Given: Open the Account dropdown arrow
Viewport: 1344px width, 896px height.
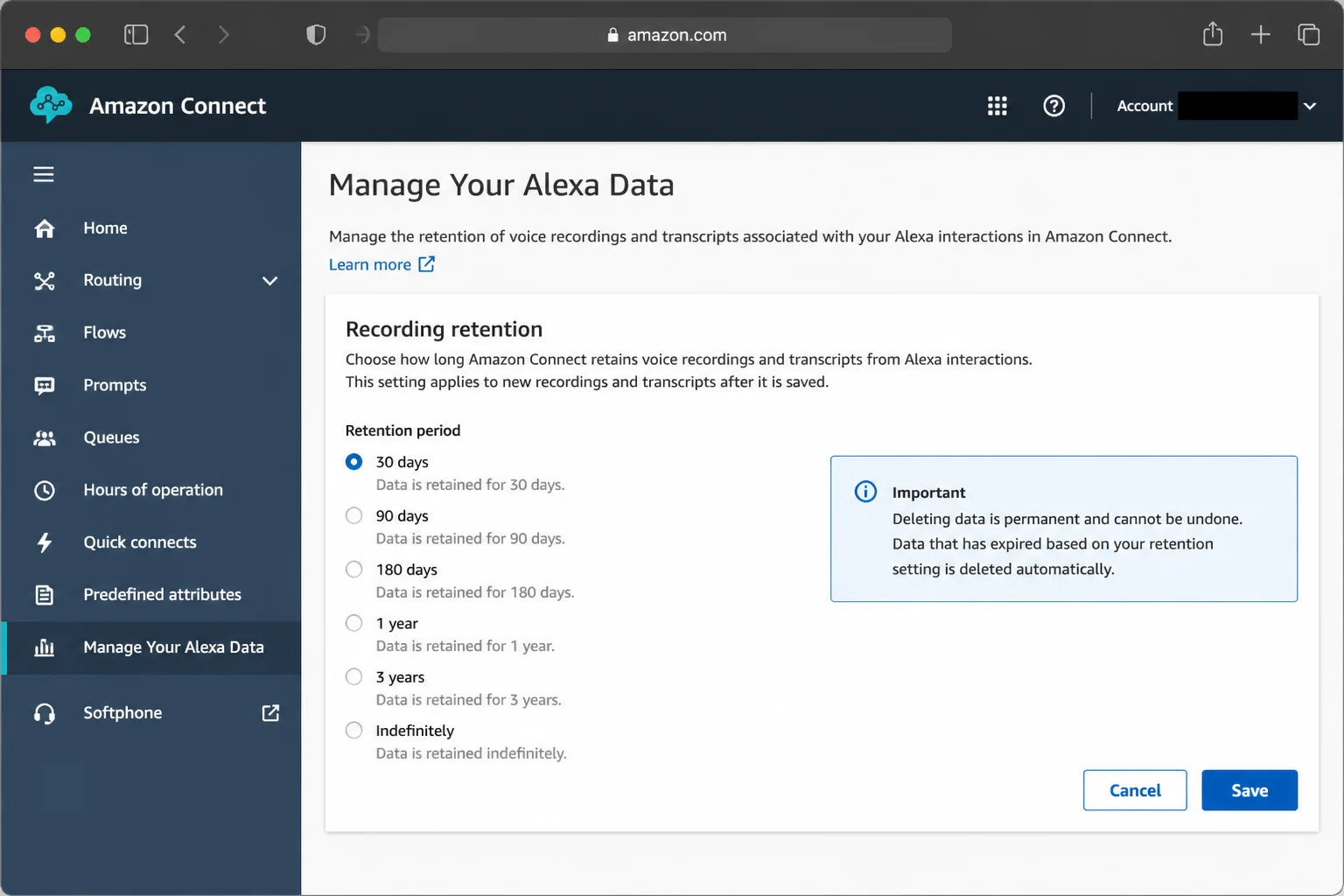Looking at the screenshot, I should (1310, 106).
